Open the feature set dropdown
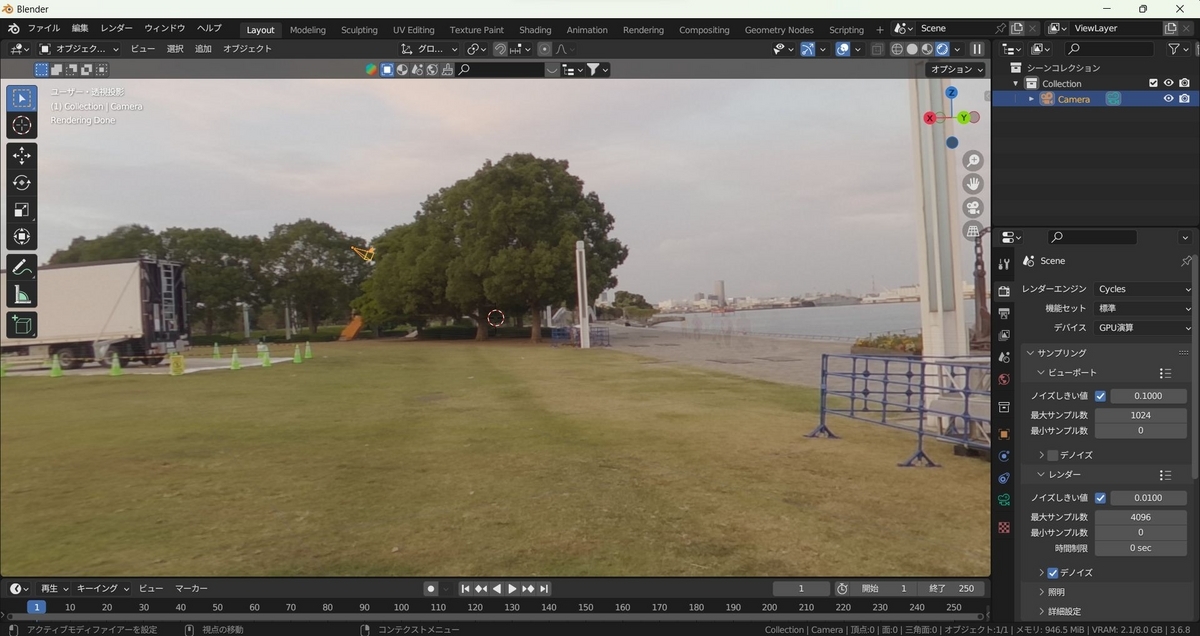This screenshot has width=1200, height=636. point(1144,308)
